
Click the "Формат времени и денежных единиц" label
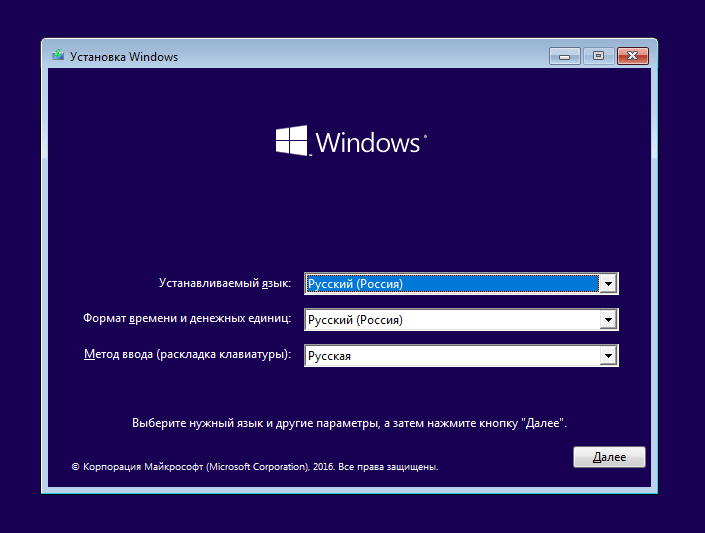pyautogui.click(x=187, y=320)
